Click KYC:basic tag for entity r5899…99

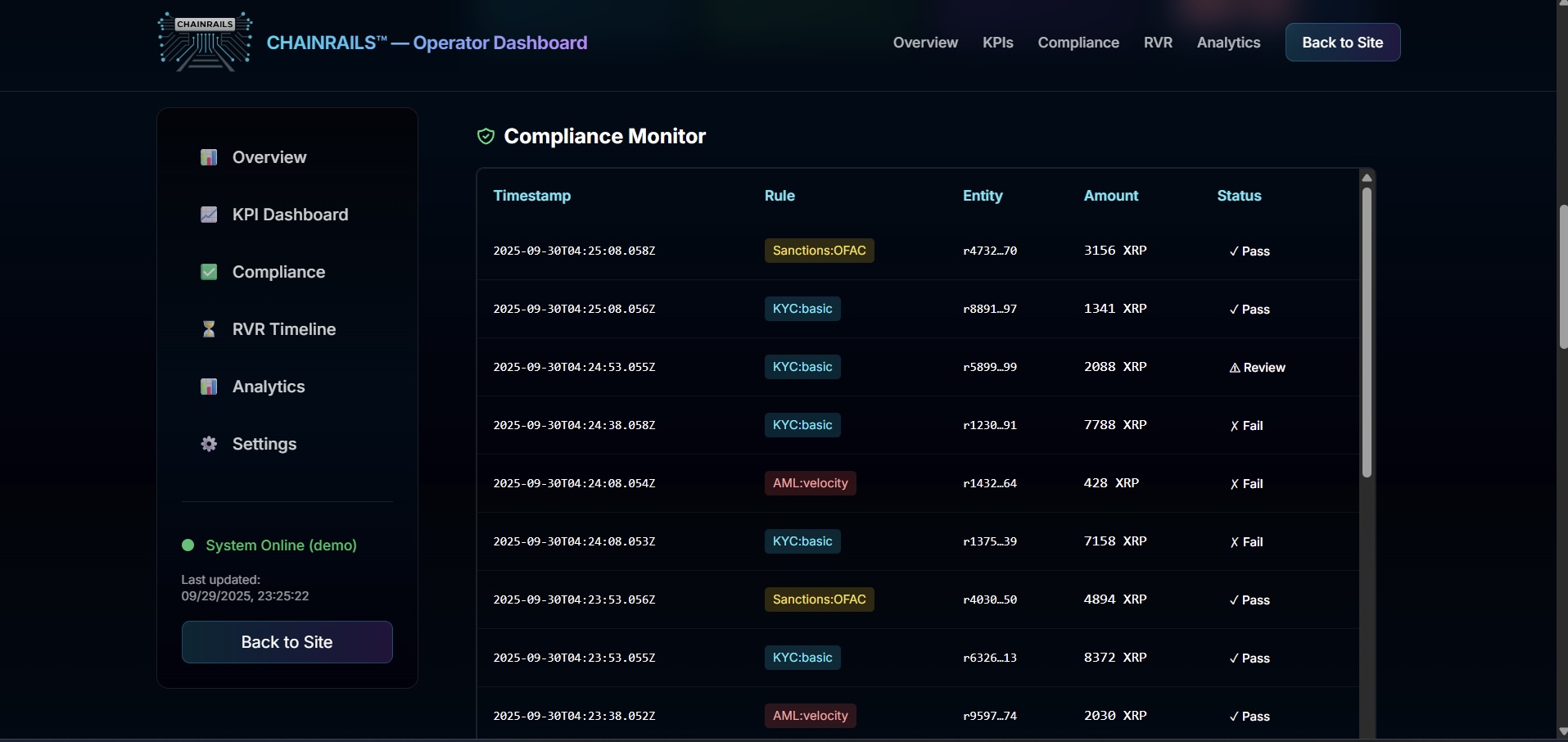(802, 367)
